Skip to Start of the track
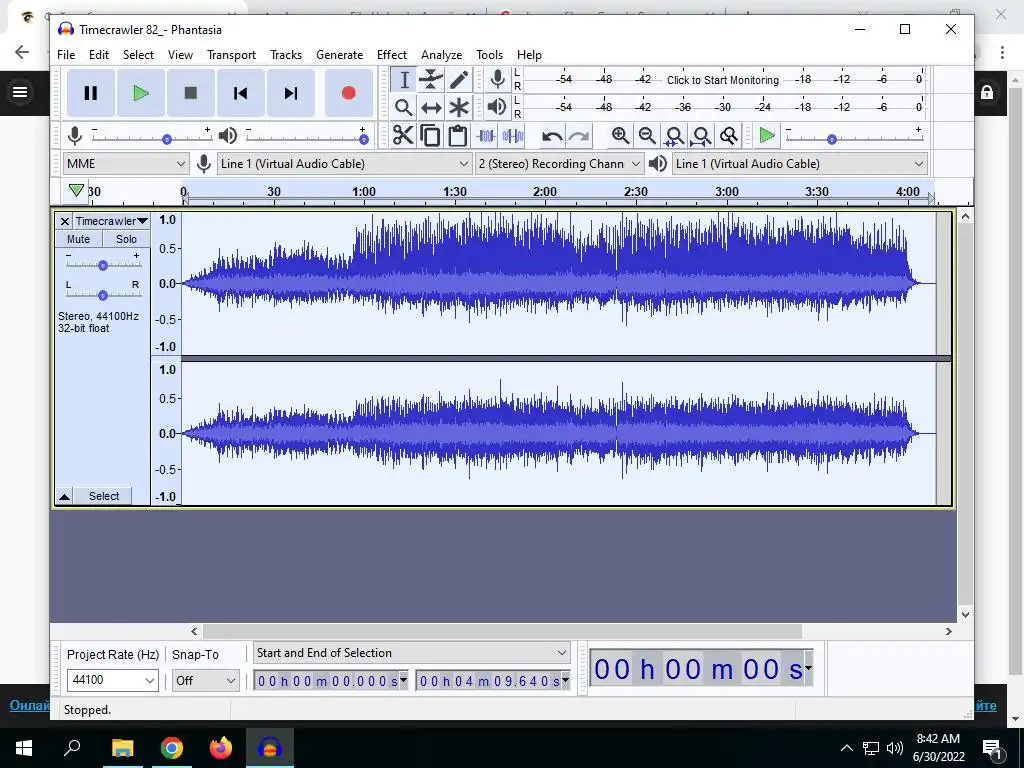The width and height of the screenshot is (1024, 768). coord(240,93)
